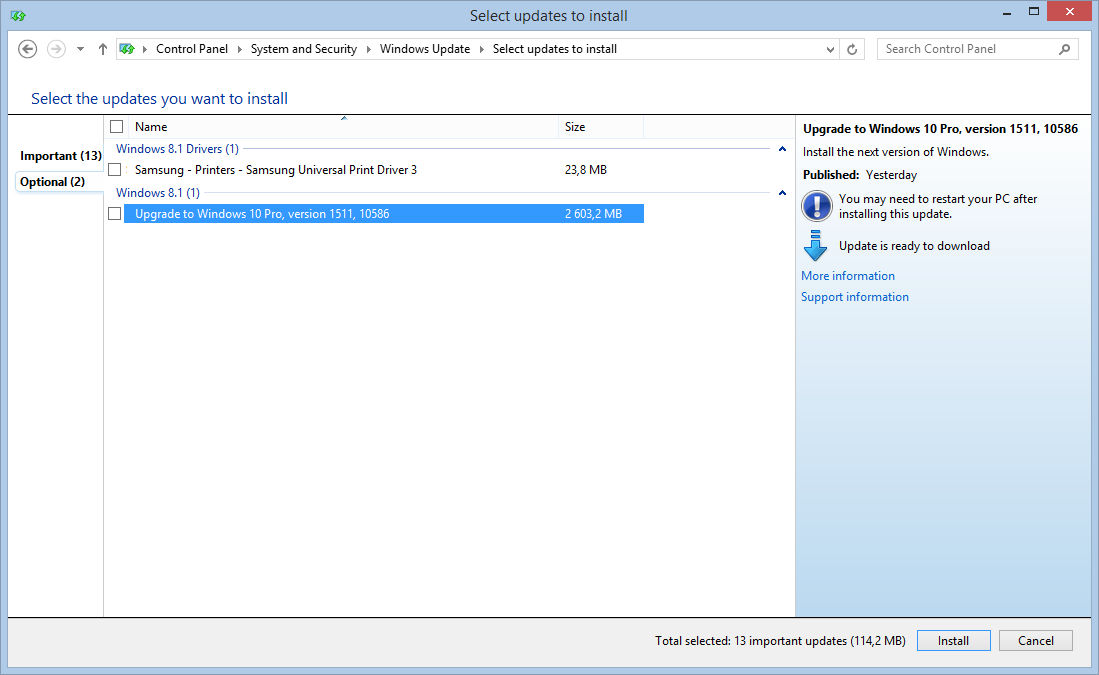Click the Select updates to install breadcrumb
1099x675 pixels.
click(554, 49)
